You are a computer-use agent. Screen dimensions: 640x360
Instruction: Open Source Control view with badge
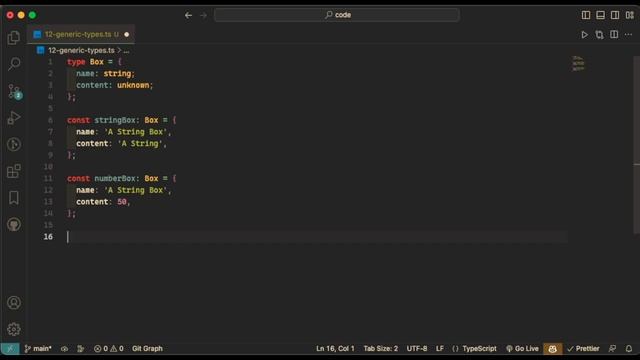tap(14, 91)
